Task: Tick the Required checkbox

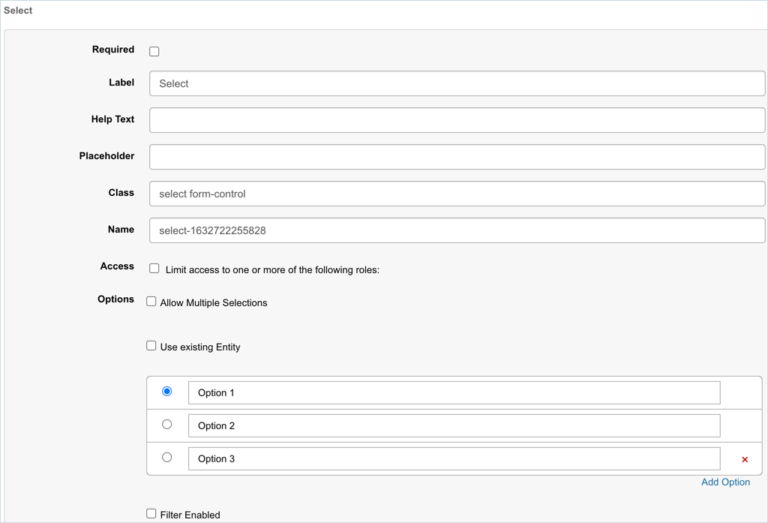Action: coord(154,51)
